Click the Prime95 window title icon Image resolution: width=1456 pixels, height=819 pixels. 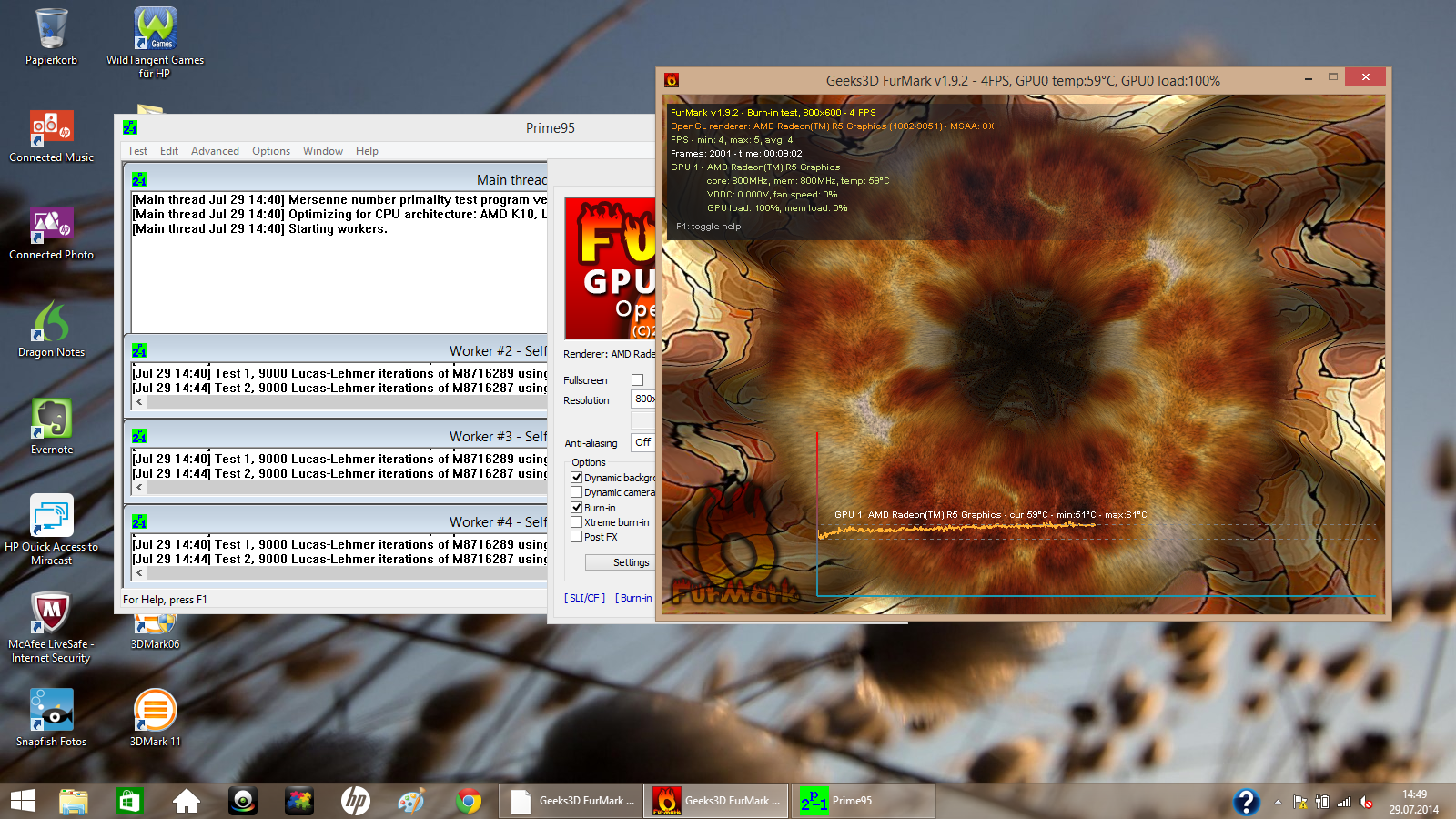(x=129, y=127)
